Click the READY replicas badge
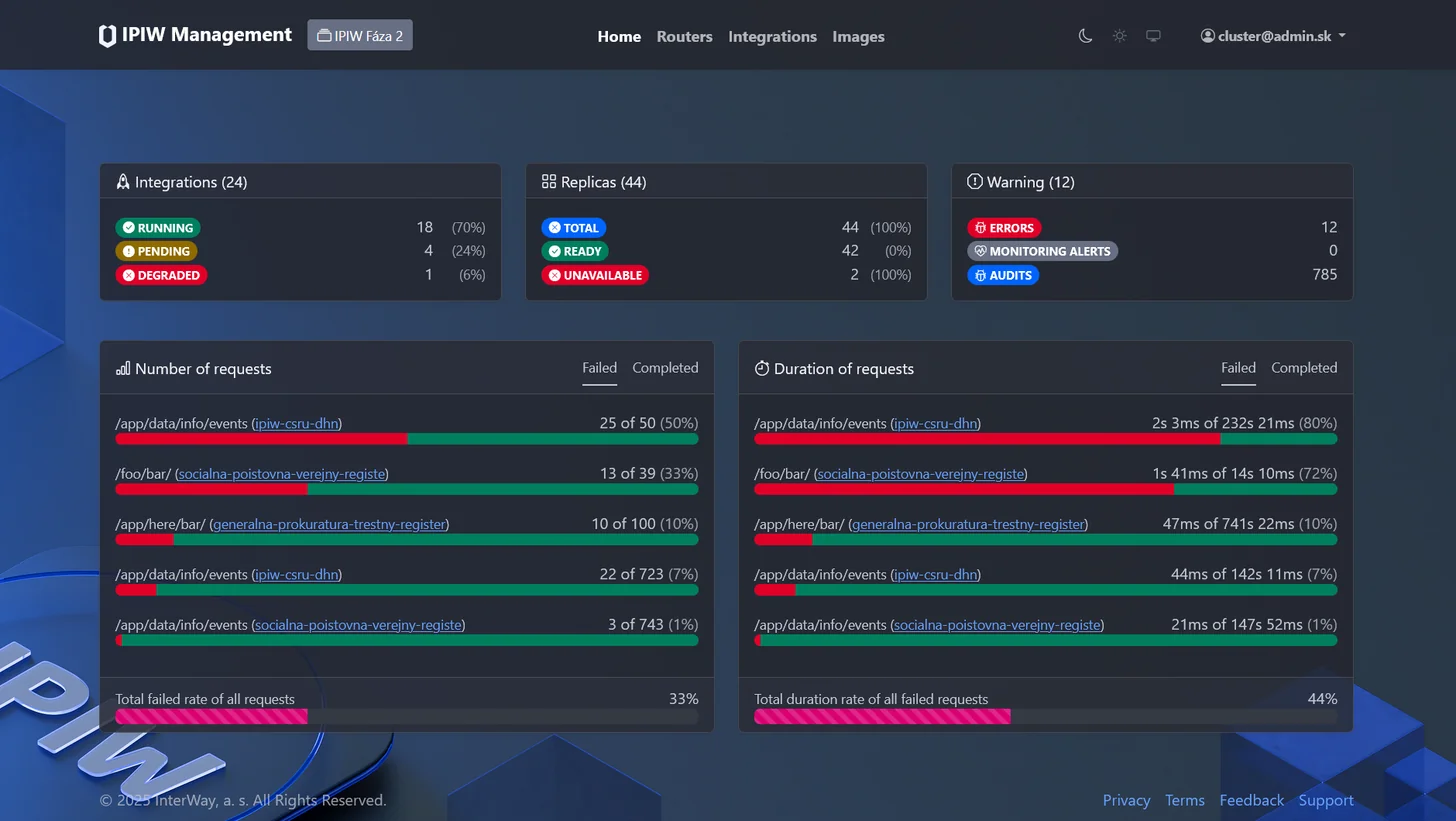The height and width of the screenshot is (821, 1456). tap(575, 251)
